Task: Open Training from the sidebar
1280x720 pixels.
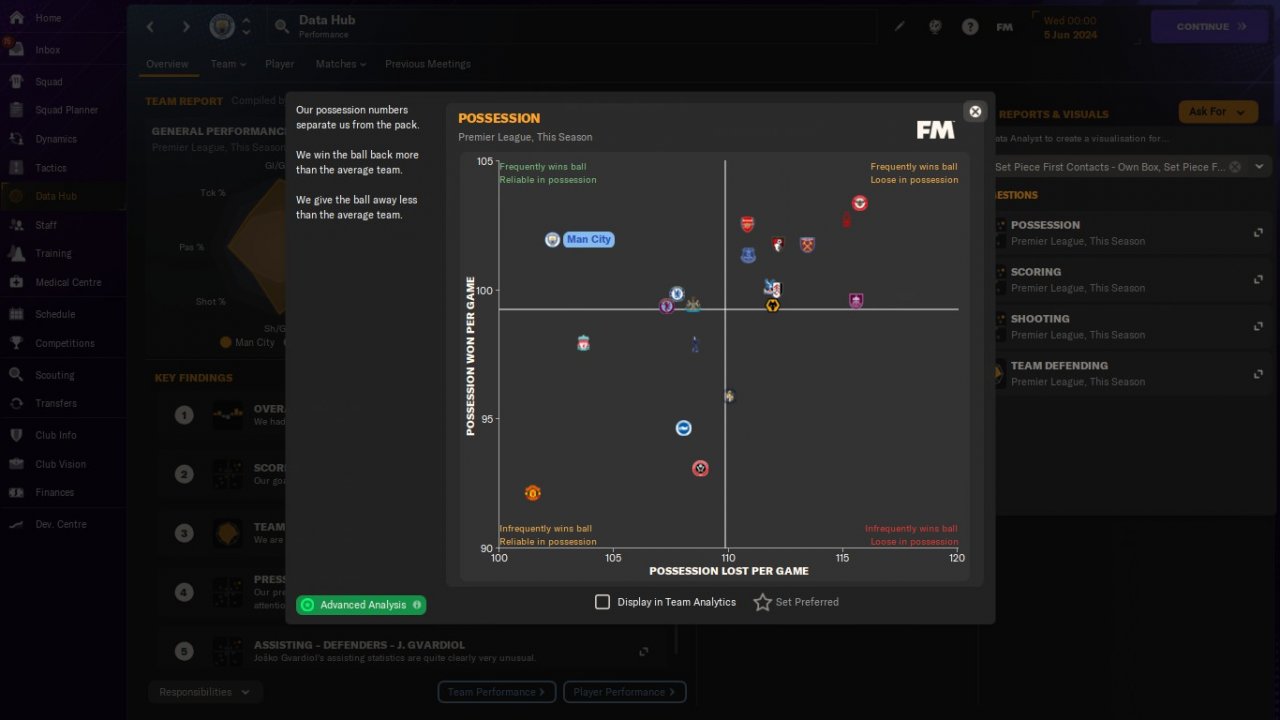Action: [x=54, y=254]
